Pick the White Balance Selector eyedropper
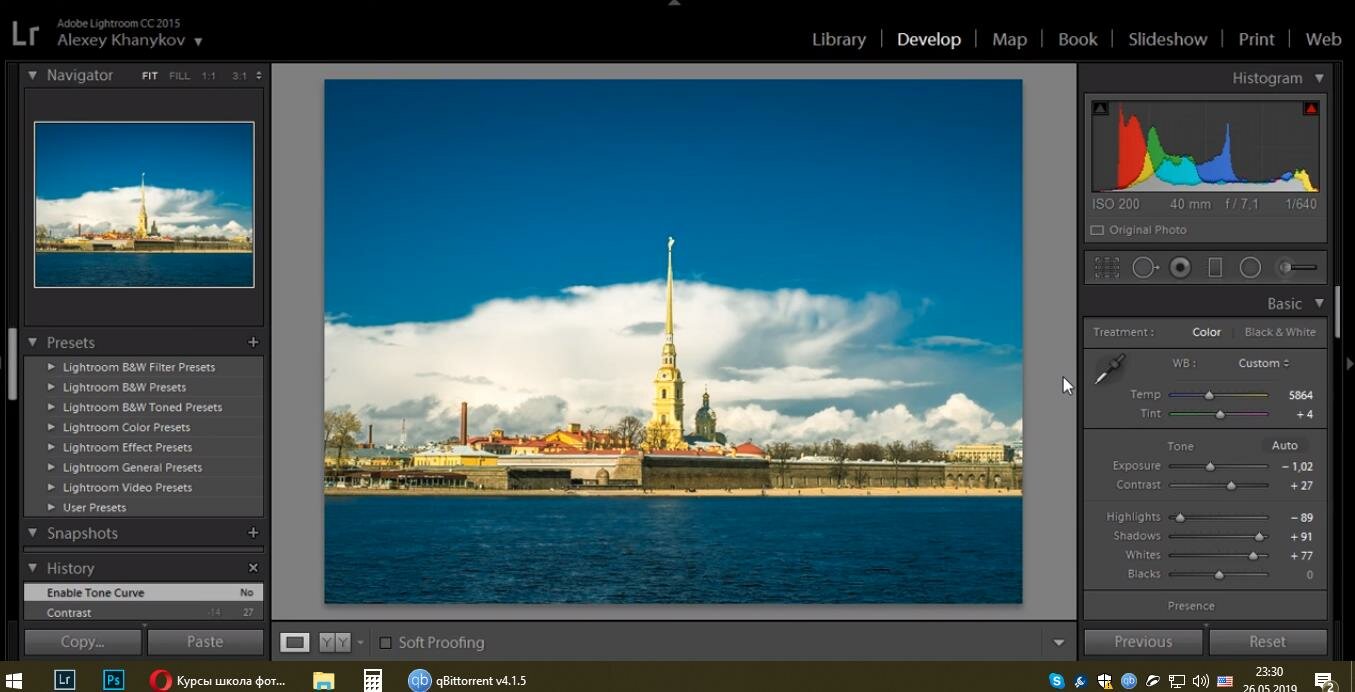Image resolution: width=1355 pixels, height=692 pixels. 1109,370
